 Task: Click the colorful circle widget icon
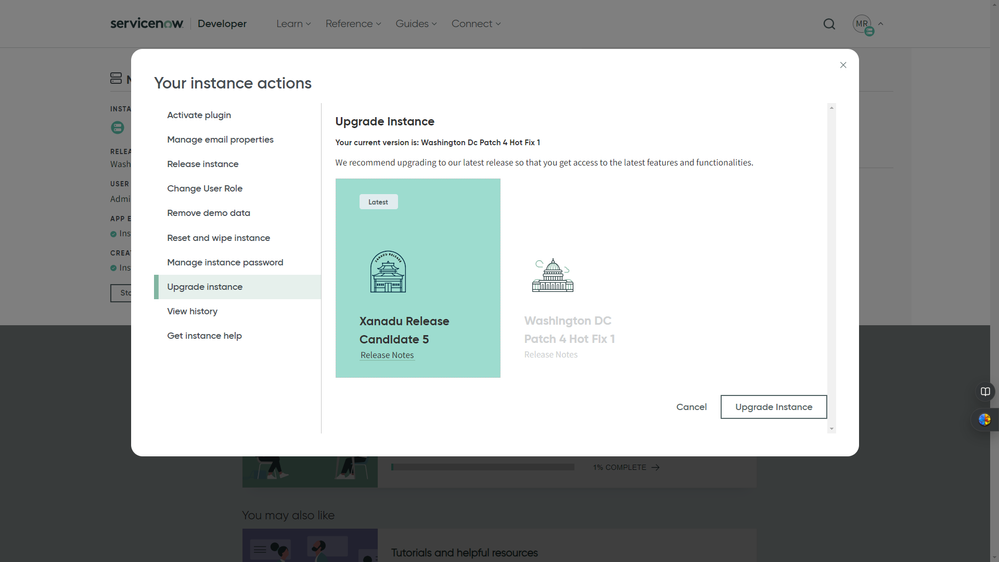pos(985,420)
